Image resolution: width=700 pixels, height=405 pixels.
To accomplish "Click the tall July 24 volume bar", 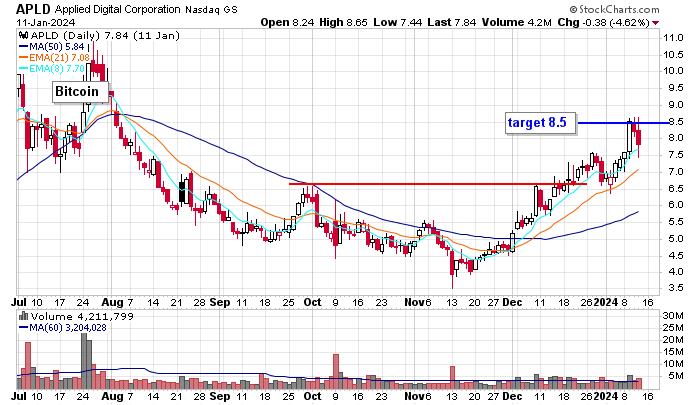I will point(84,361).
